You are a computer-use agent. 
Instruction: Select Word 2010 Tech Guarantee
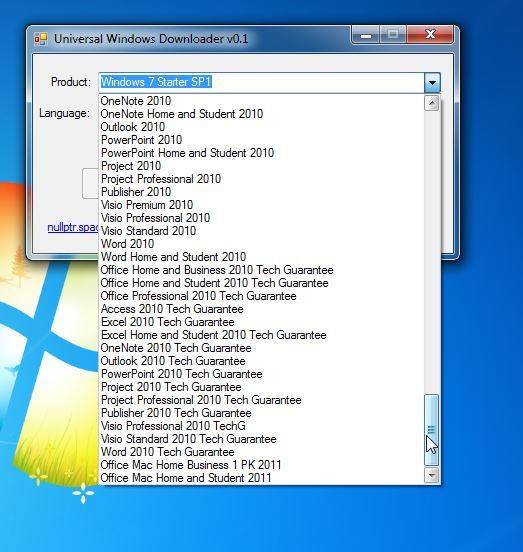pos(262,452)
